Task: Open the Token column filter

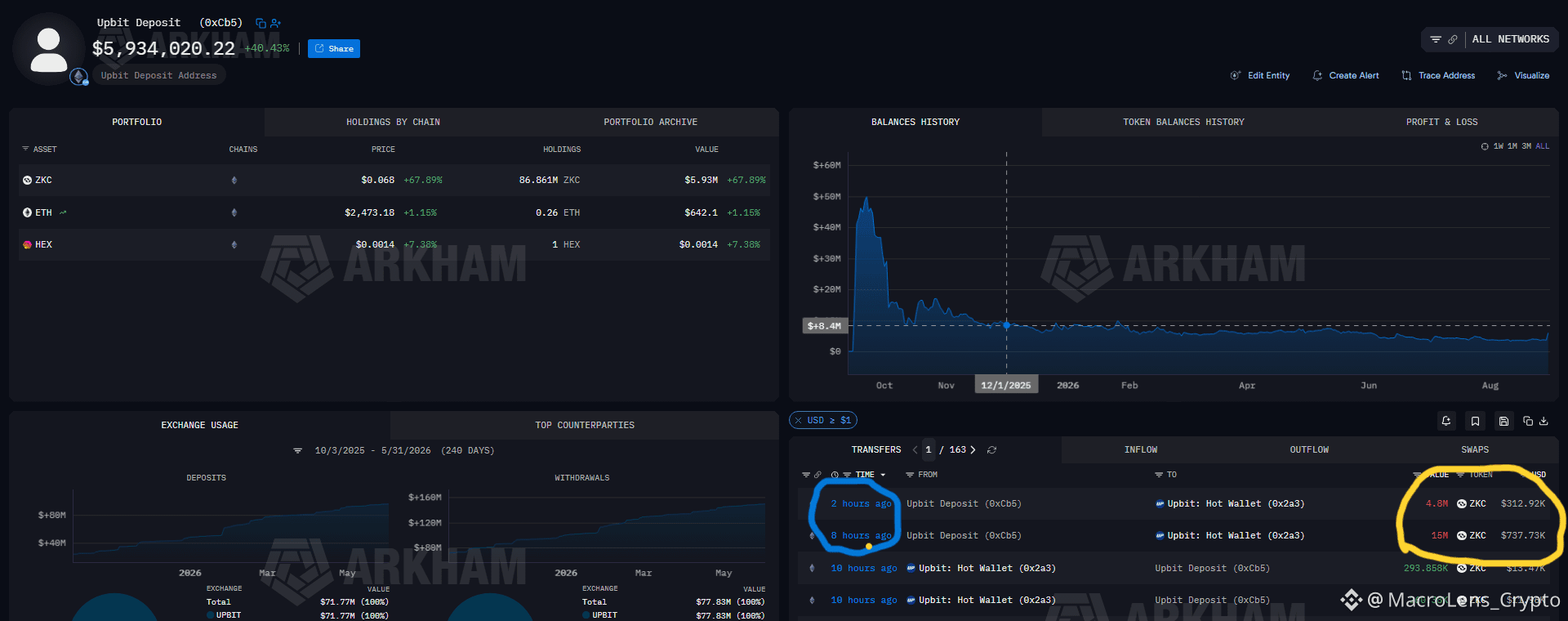Action: pyautogui.click(x=1460, y=475)
